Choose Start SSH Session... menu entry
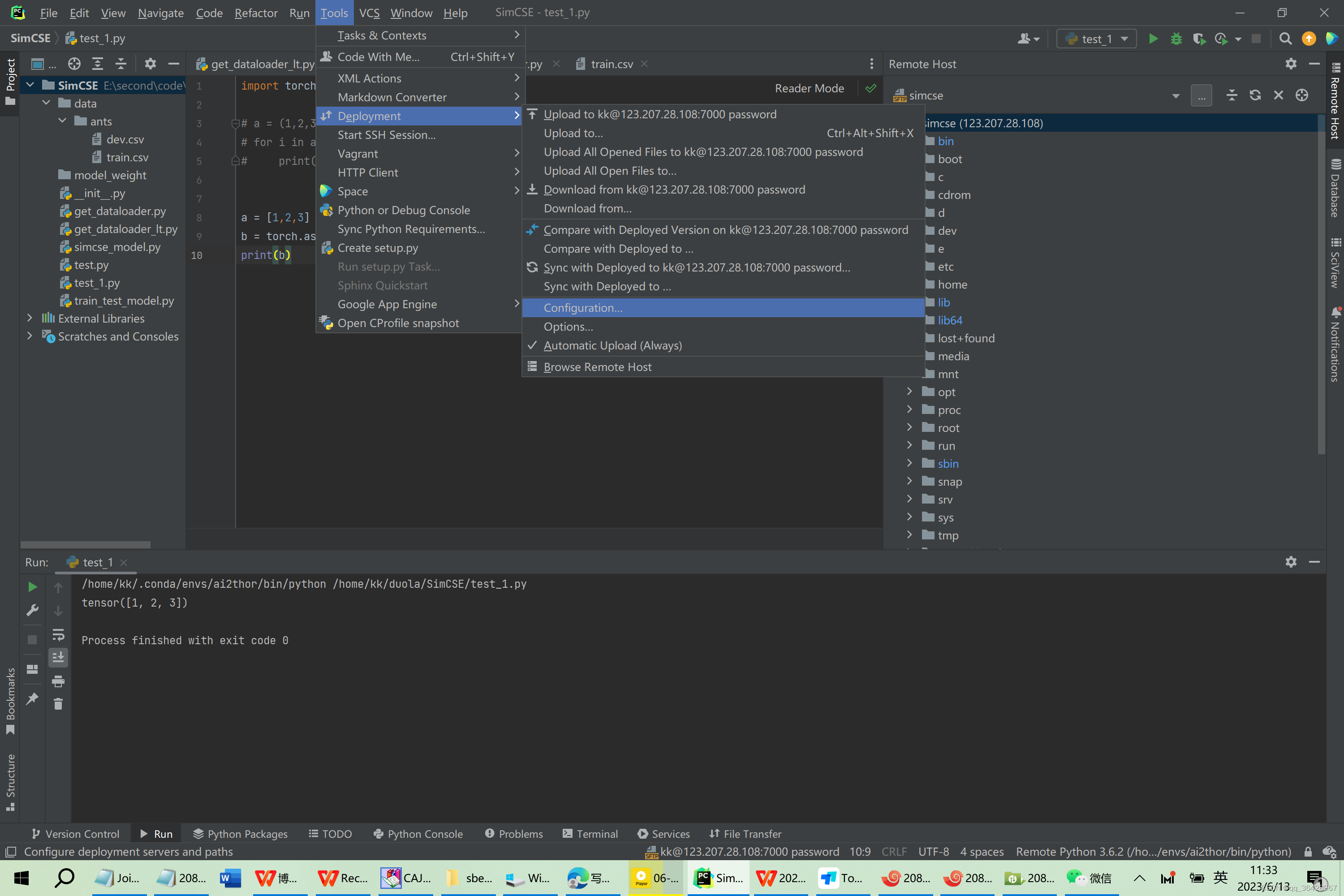Viewport: 1344px width, 896px height. 386,135
